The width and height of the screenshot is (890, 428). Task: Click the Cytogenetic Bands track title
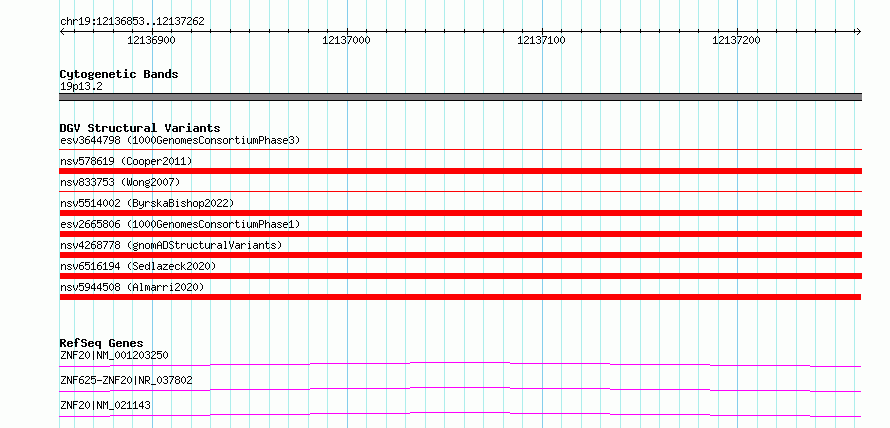tap(119, 74)
